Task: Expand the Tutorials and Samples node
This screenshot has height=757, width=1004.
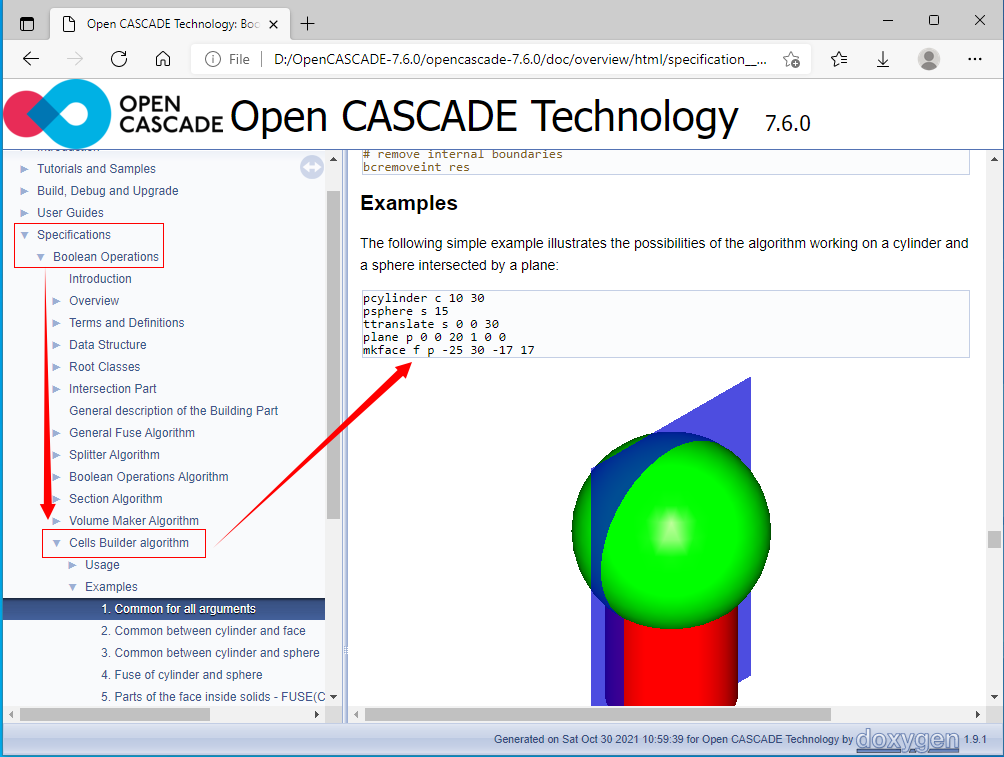Action: [24, 169]
